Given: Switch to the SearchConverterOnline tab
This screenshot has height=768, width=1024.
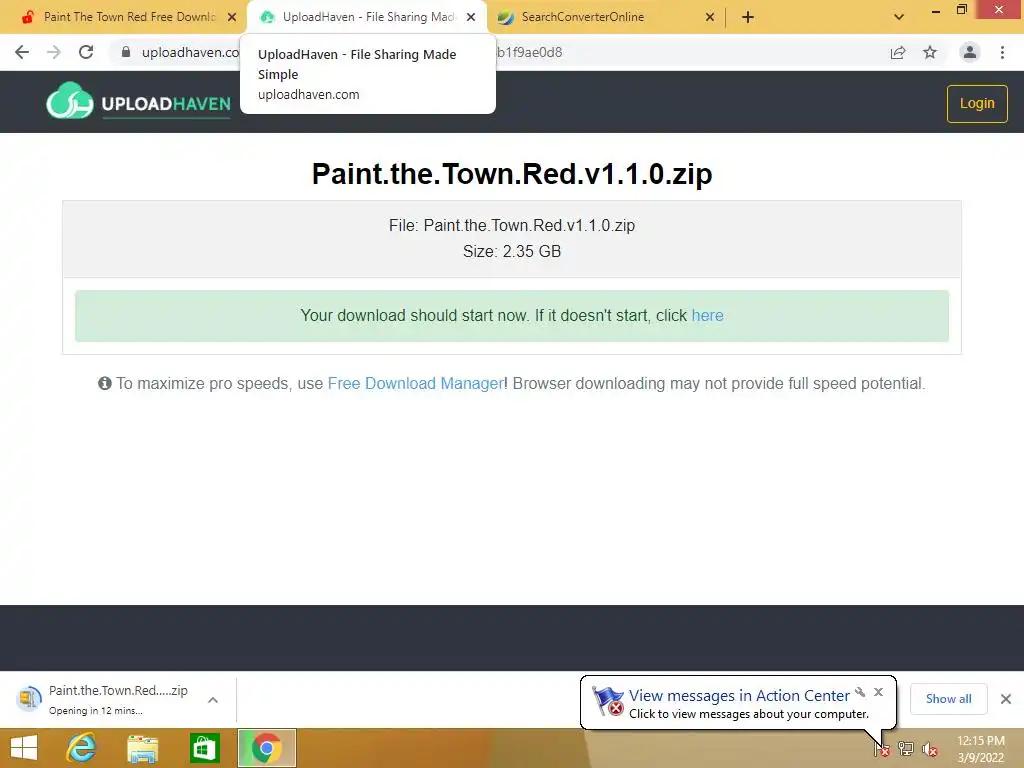Looking at the screenshot, I should click(582, 17).
